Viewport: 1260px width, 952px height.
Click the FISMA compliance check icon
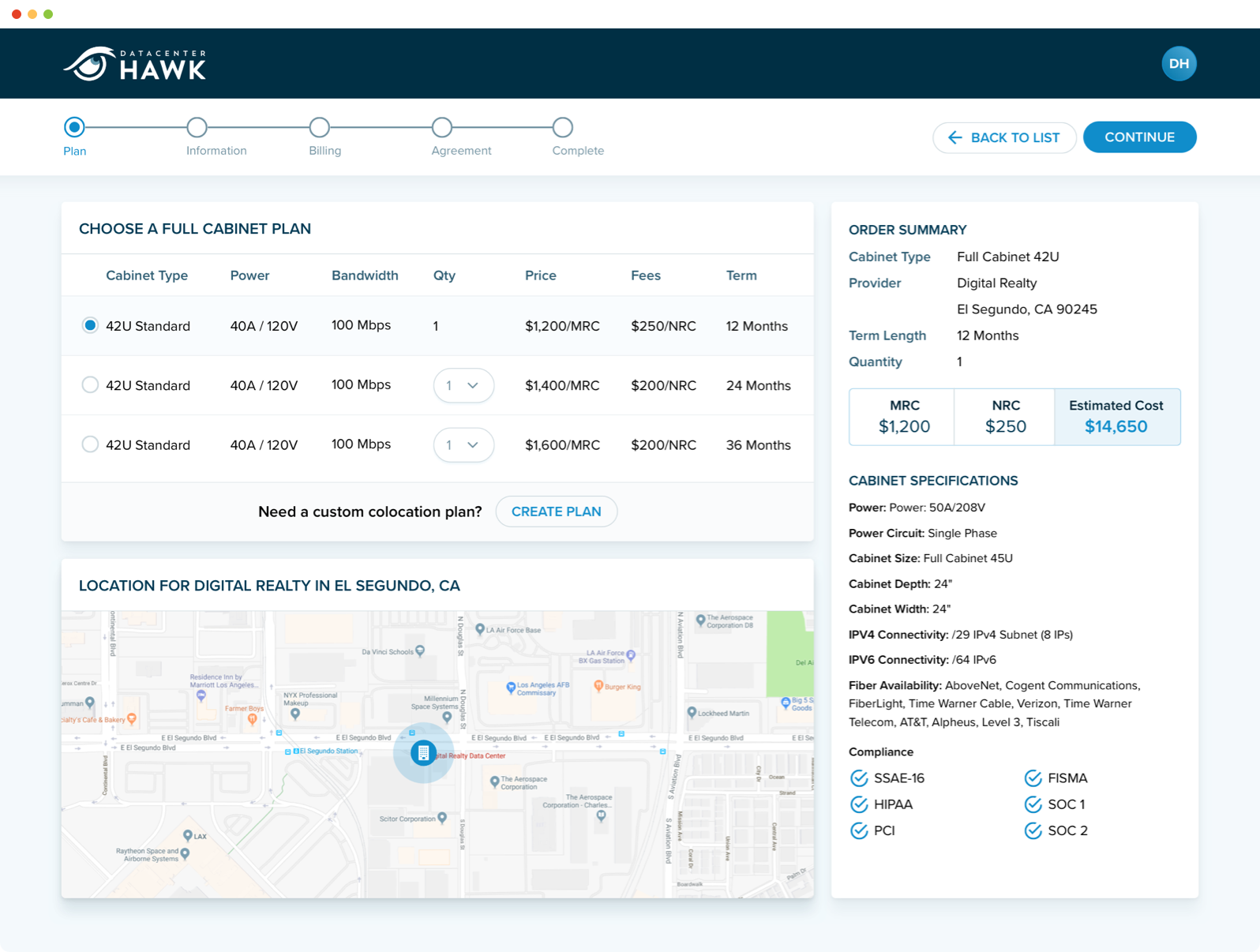point(1033,778)
